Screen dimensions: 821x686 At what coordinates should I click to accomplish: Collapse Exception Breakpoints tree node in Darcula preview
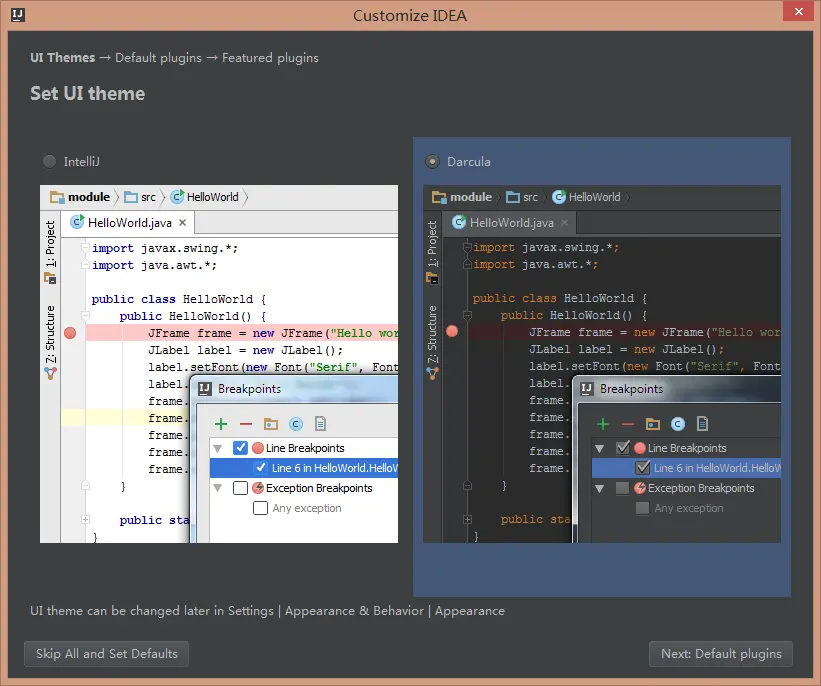600,488
